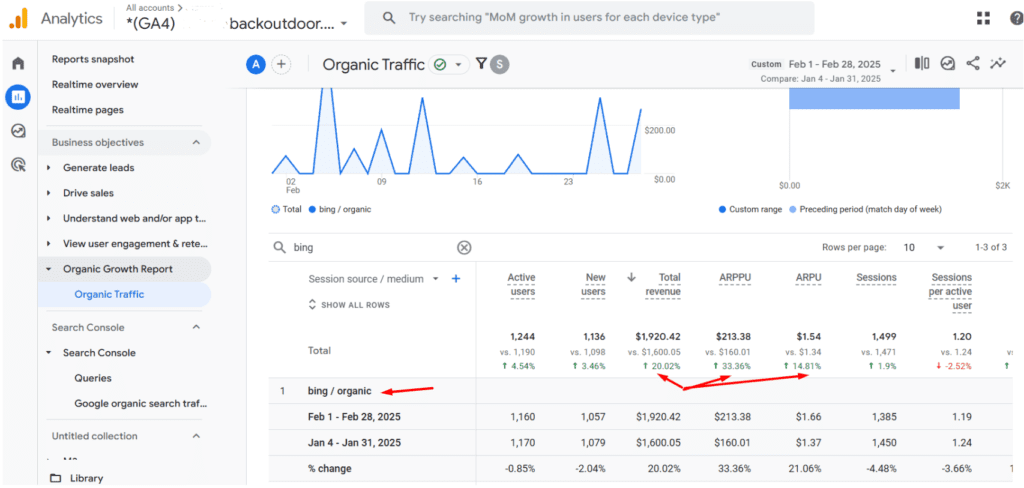Toggle the Preceding period legend item
The width and height of the screenshot is (1024, 488).
click(864, 210)
